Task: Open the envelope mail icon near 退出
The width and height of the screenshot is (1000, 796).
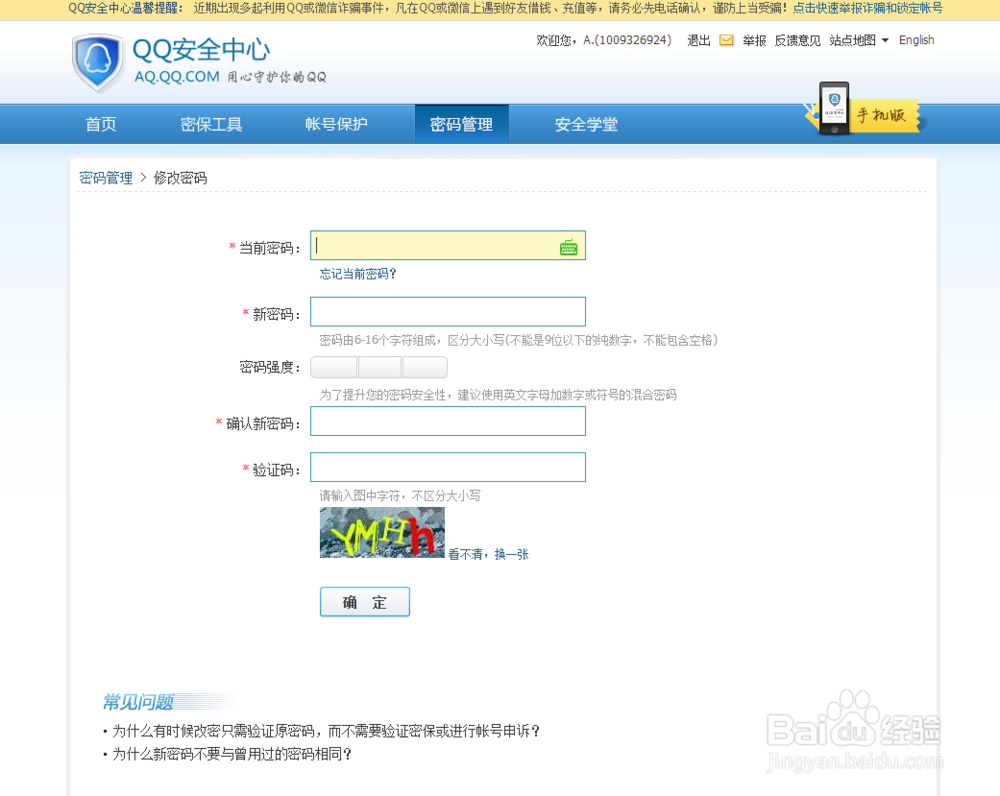Action: tap(725, 40)
